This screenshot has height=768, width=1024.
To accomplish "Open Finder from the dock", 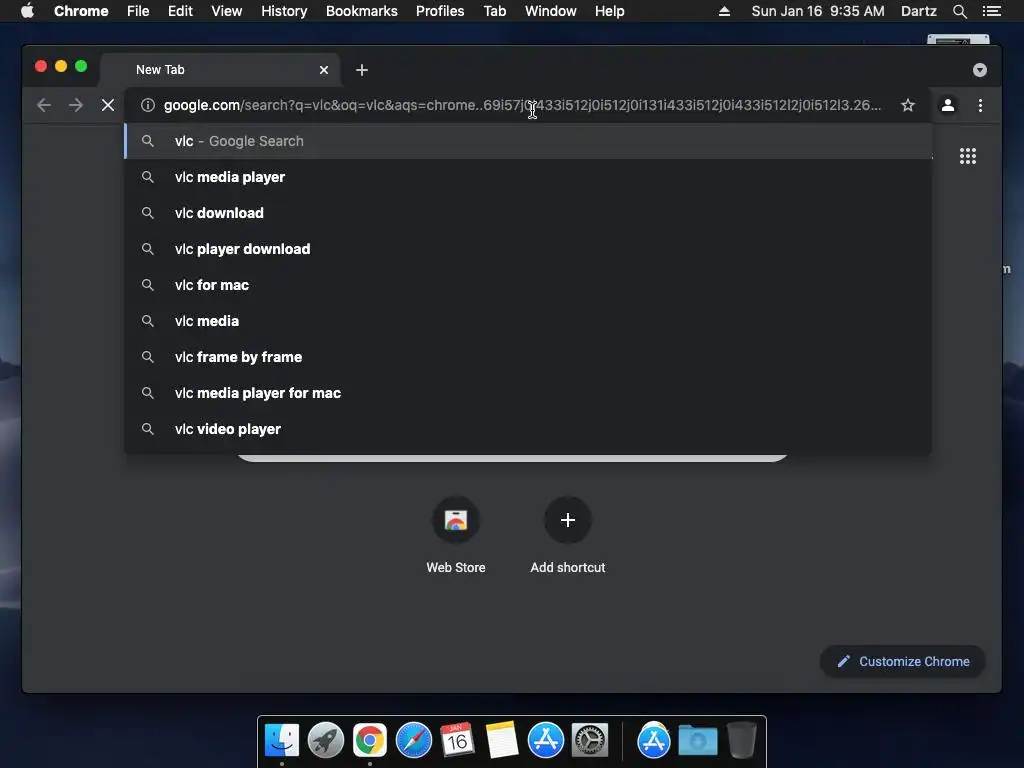I will 282,741.
